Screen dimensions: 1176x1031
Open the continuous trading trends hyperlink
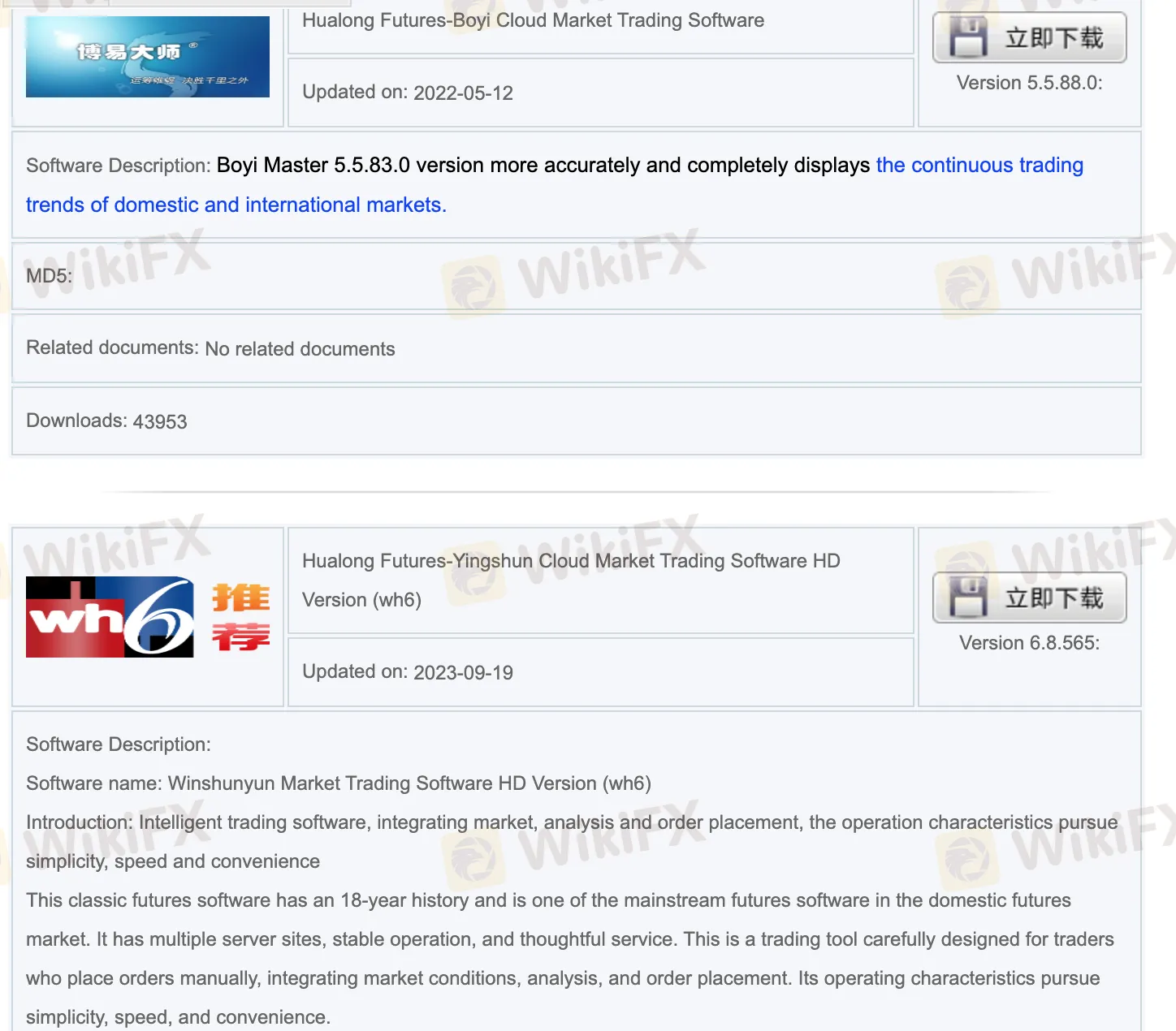point(979,165)
